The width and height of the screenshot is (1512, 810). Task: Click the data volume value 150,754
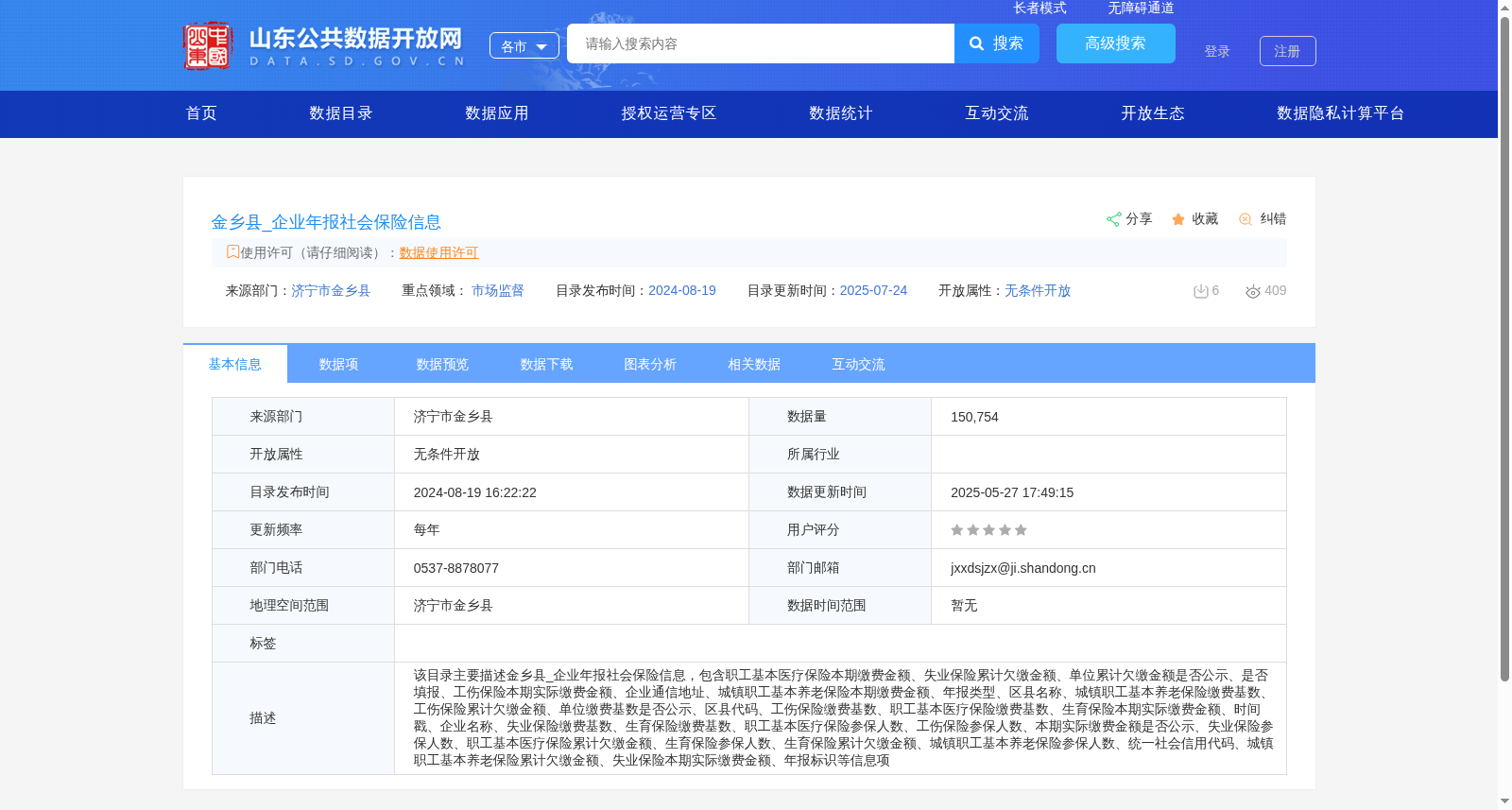pyautogui.click(x=974, y=417)
